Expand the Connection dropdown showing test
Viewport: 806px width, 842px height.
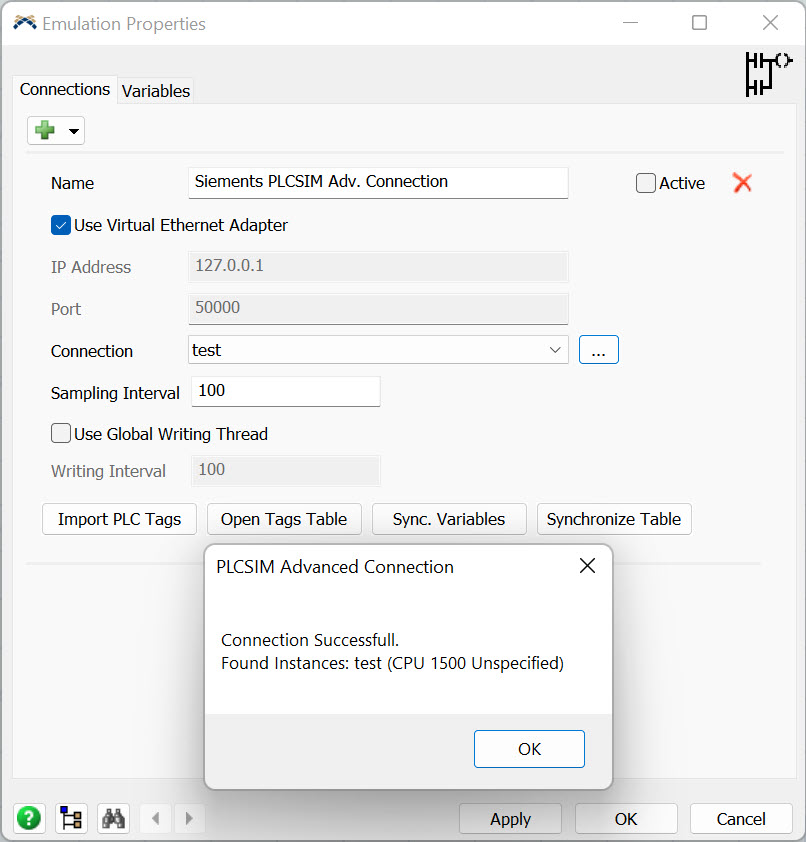coord(555,350)
